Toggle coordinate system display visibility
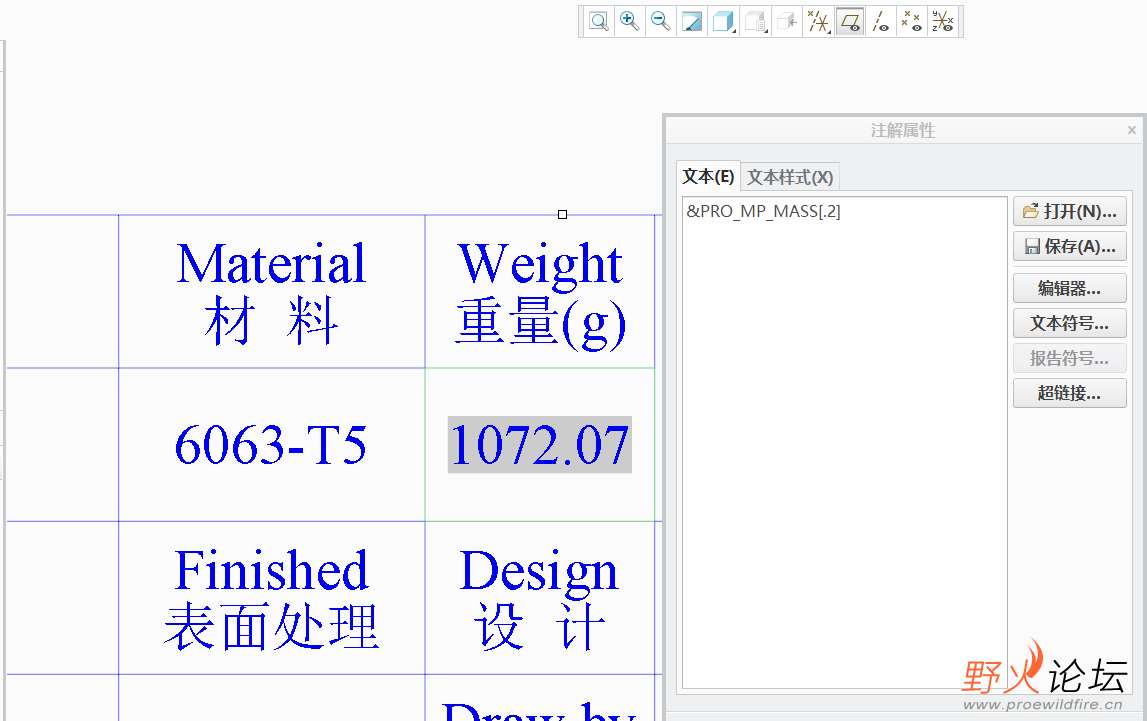This screenshot has width=1147, height=721. [x=943, y=21]
